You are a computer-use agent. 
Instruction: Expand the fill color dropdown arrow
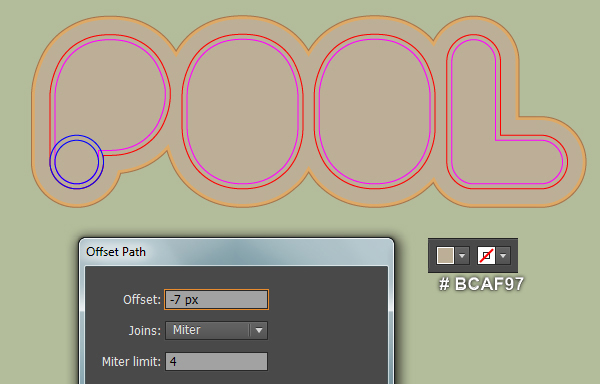(x=462, y=255)
